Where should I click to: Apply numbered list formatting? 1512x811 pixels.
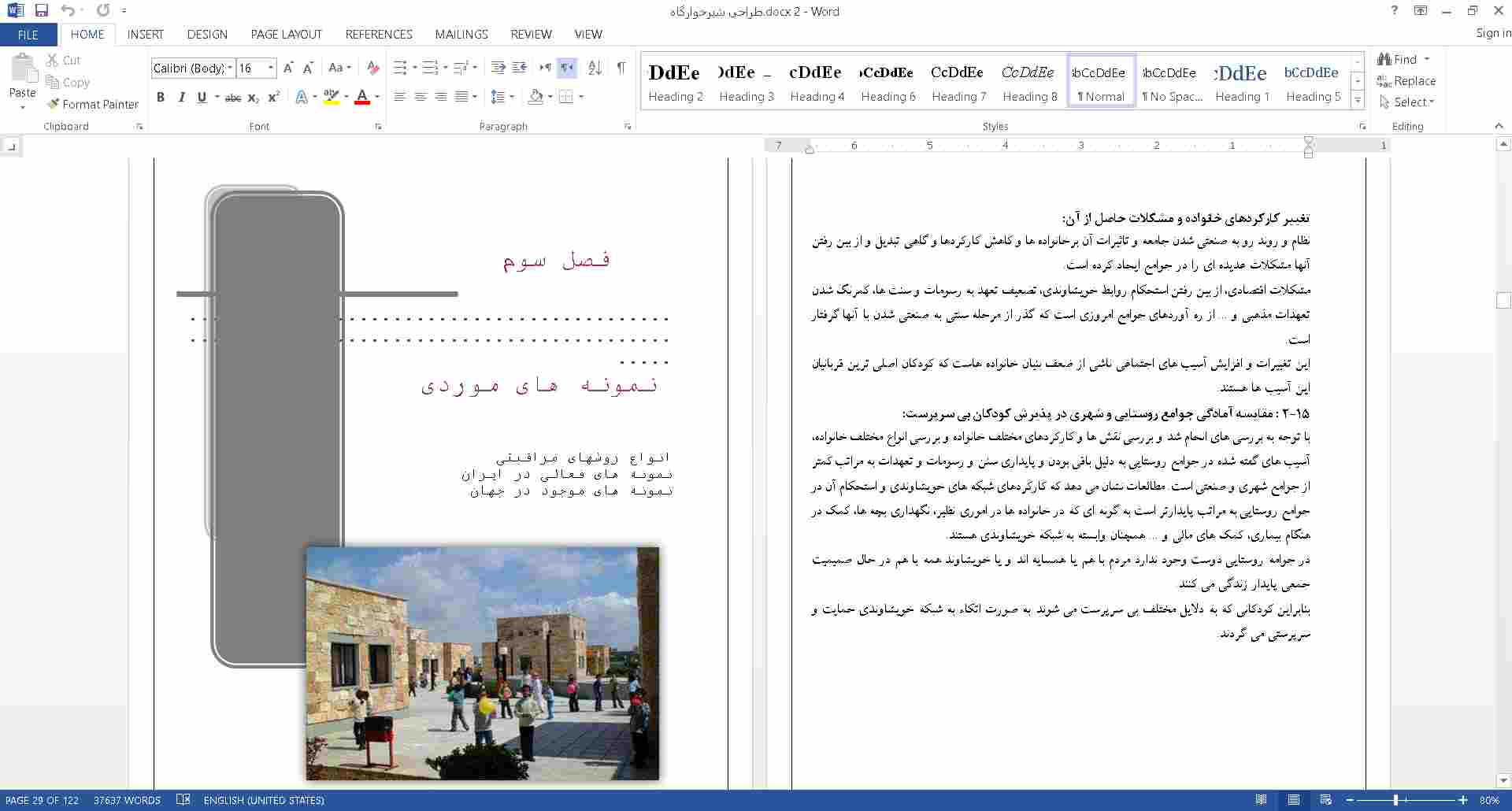point(429,68)
